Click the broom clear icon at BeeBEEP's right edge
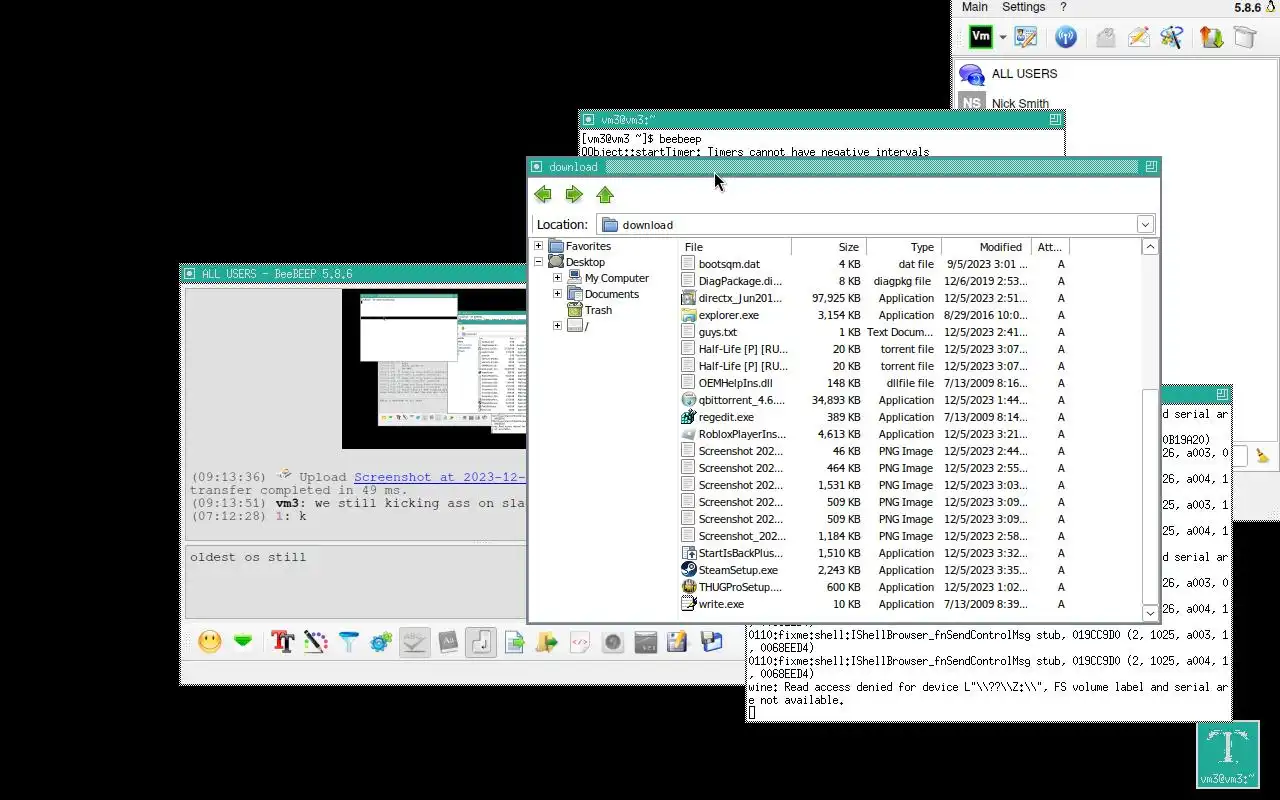 pyautogui.click(x=1263, y=456)
